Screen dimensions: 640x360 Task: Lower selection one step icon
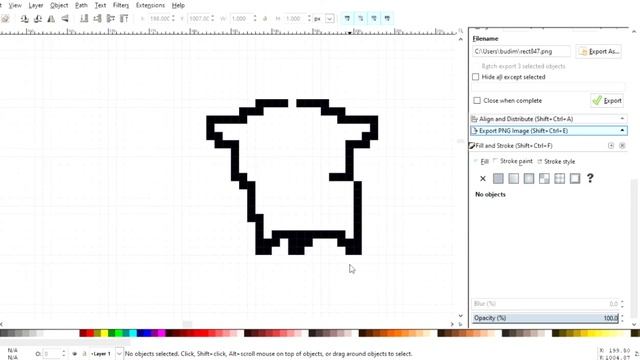pyautogui.click(x=97, y=18)
